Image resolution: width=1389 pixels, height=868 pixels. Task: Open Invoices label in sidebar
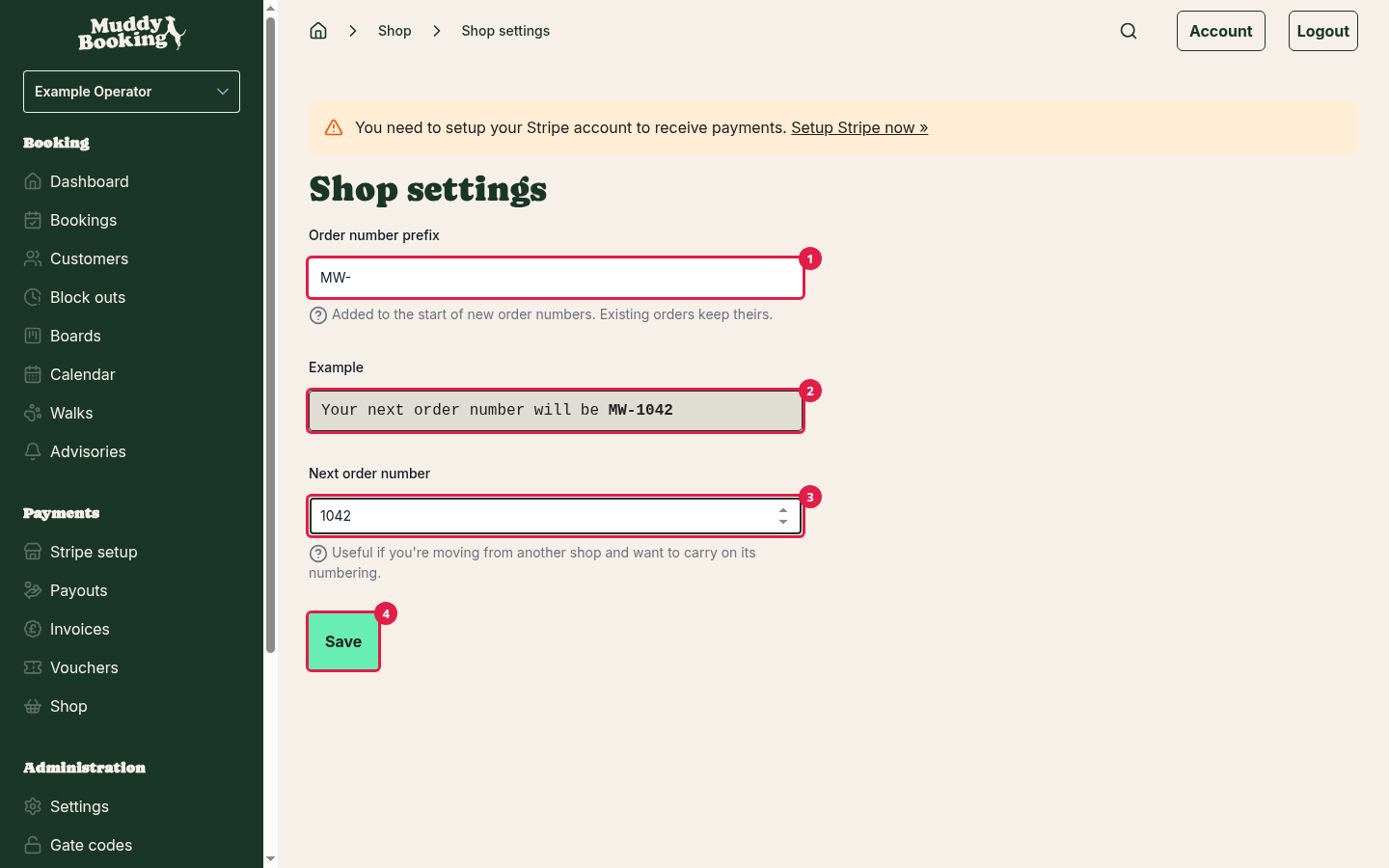[x=80, y=629]
